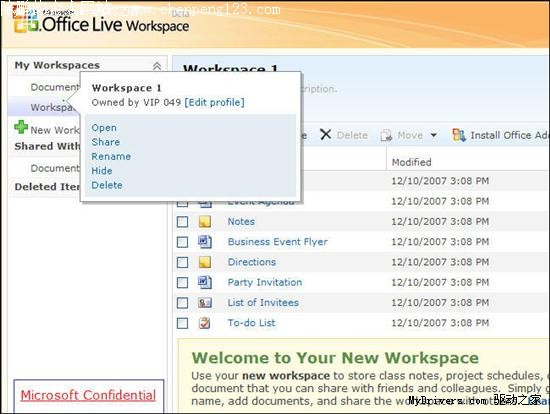Open the Move dropdown arrow
This screenshot has height=414, width=550.
434,135
